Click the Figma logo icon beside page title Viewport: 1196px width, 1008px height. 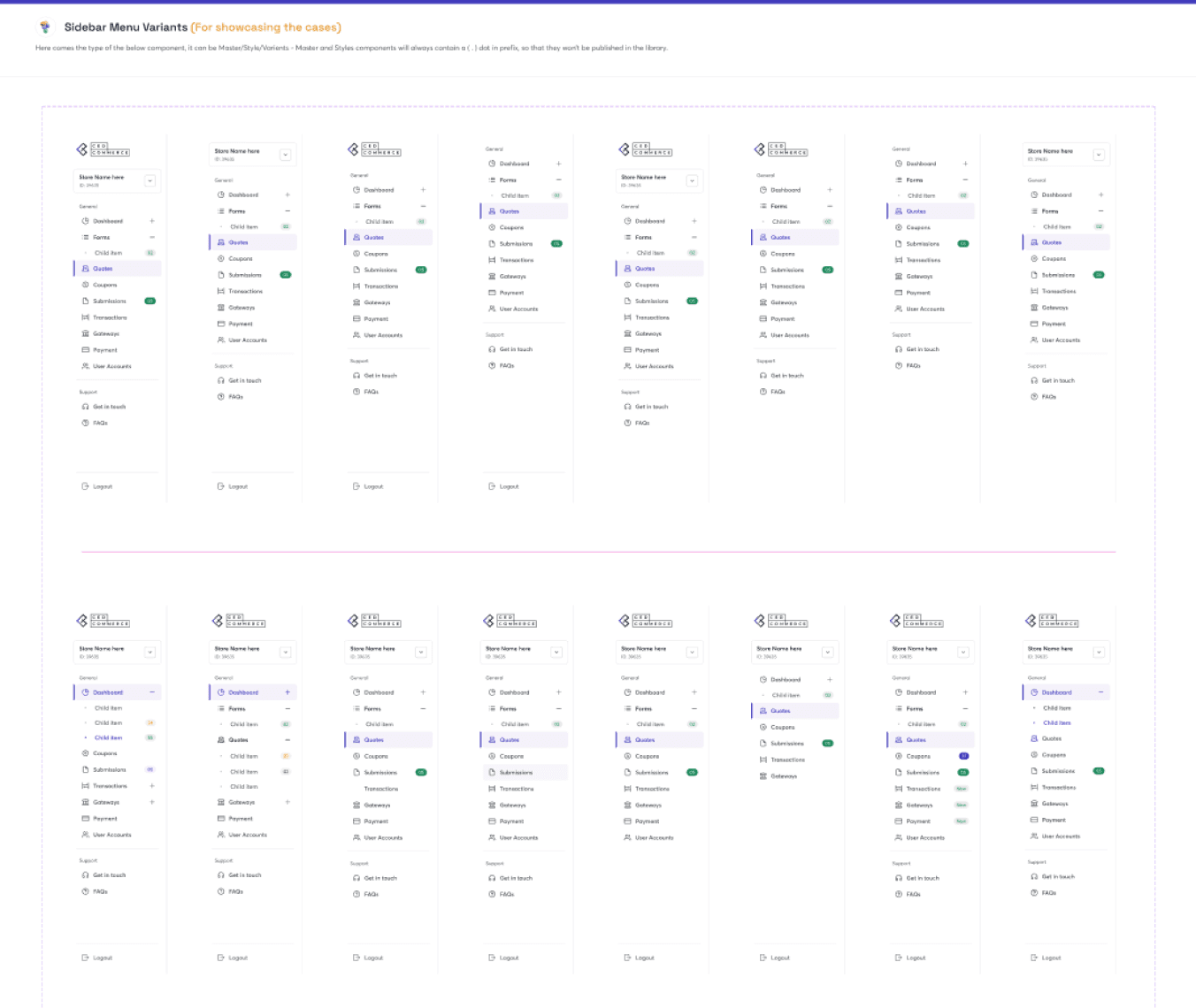45,27
